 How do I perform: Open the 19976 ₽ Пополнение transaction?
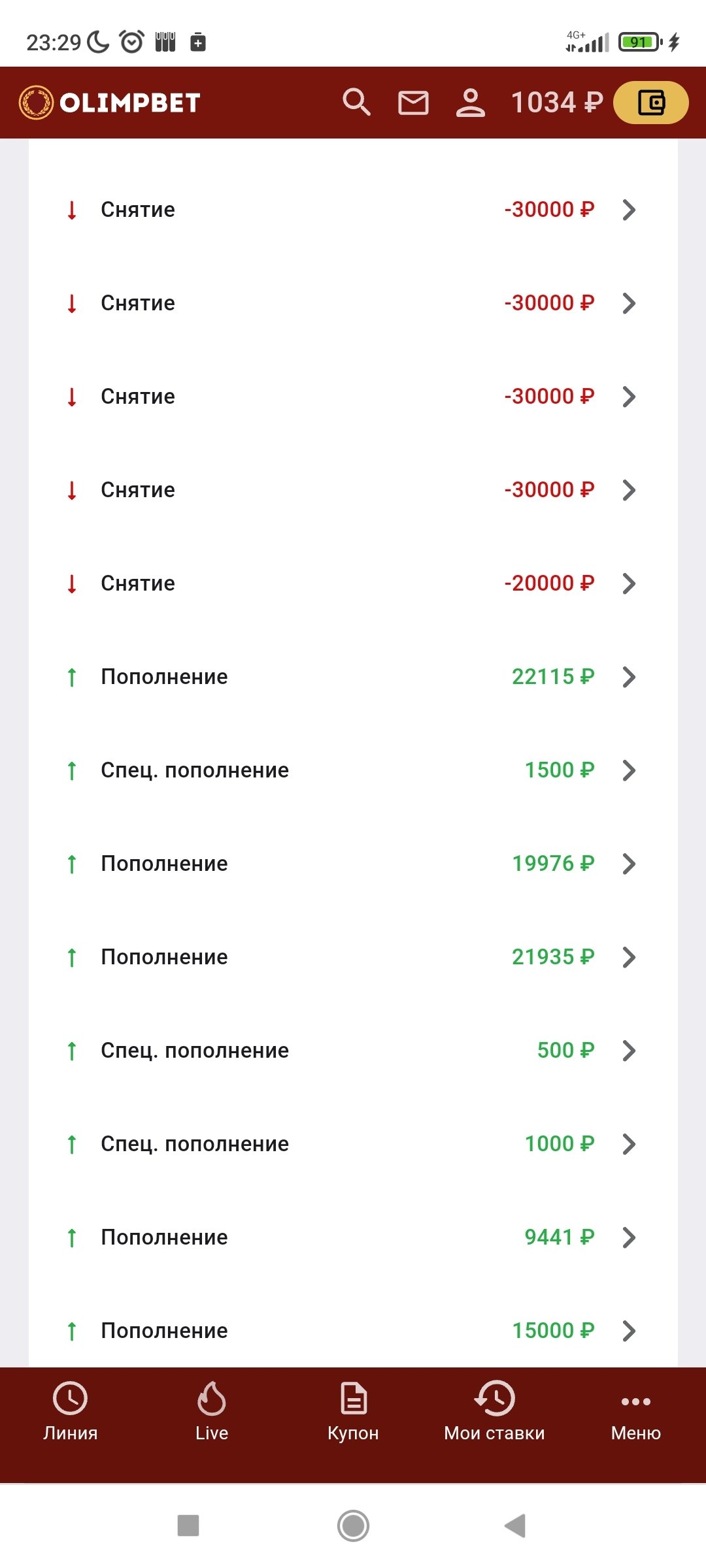click(353, 864)
